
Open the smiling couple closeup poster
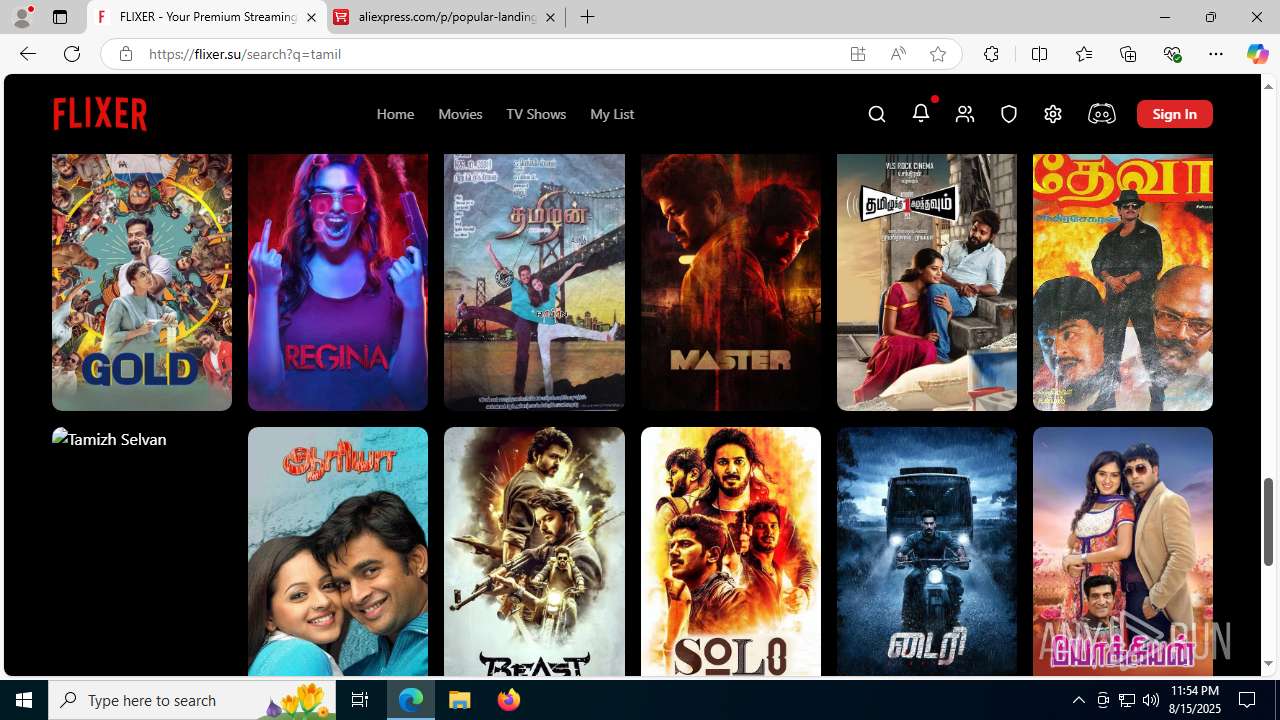pyautogui.click(x=338, y=552)
